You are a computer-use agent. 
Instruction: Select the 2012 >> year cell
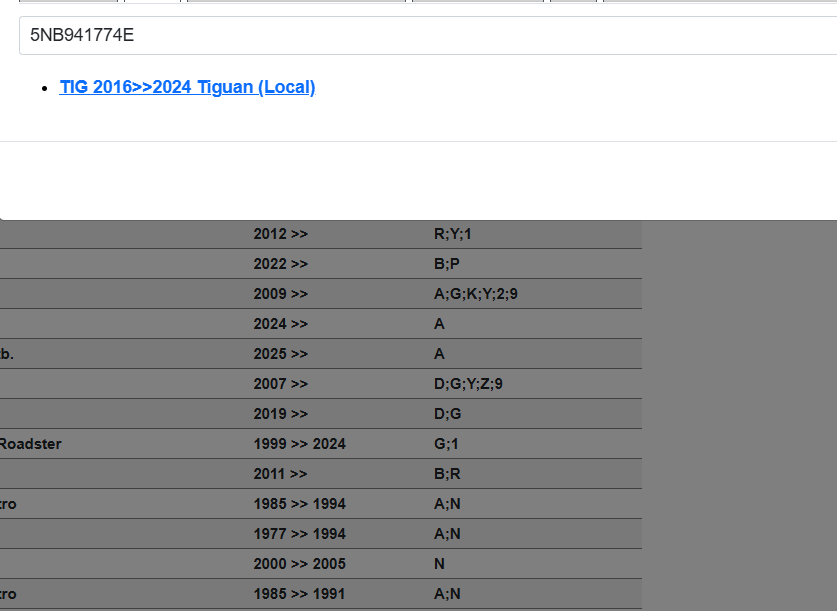[x=281, y=234]
